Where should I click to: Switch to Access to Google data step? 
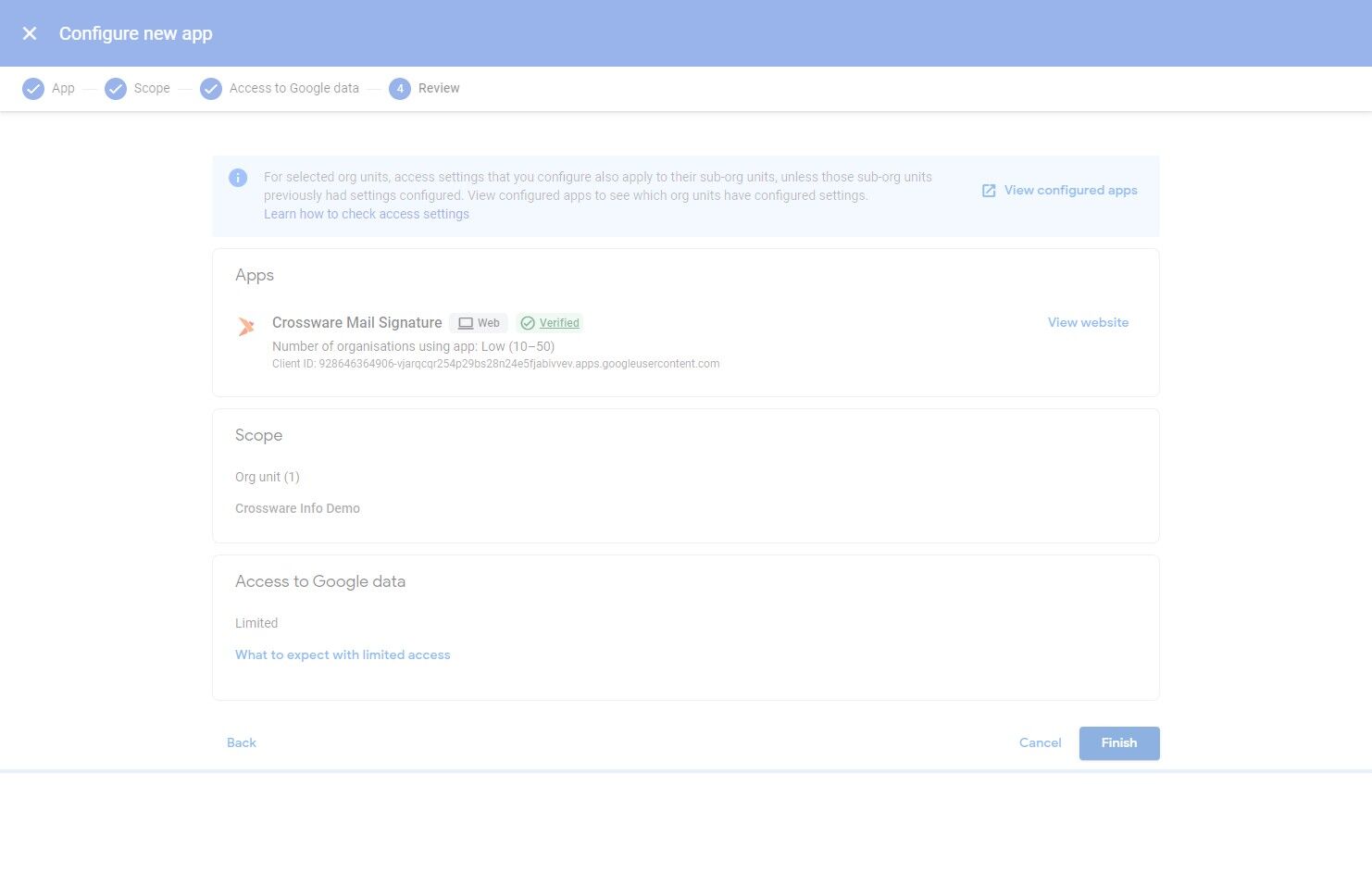coord(294,89)
